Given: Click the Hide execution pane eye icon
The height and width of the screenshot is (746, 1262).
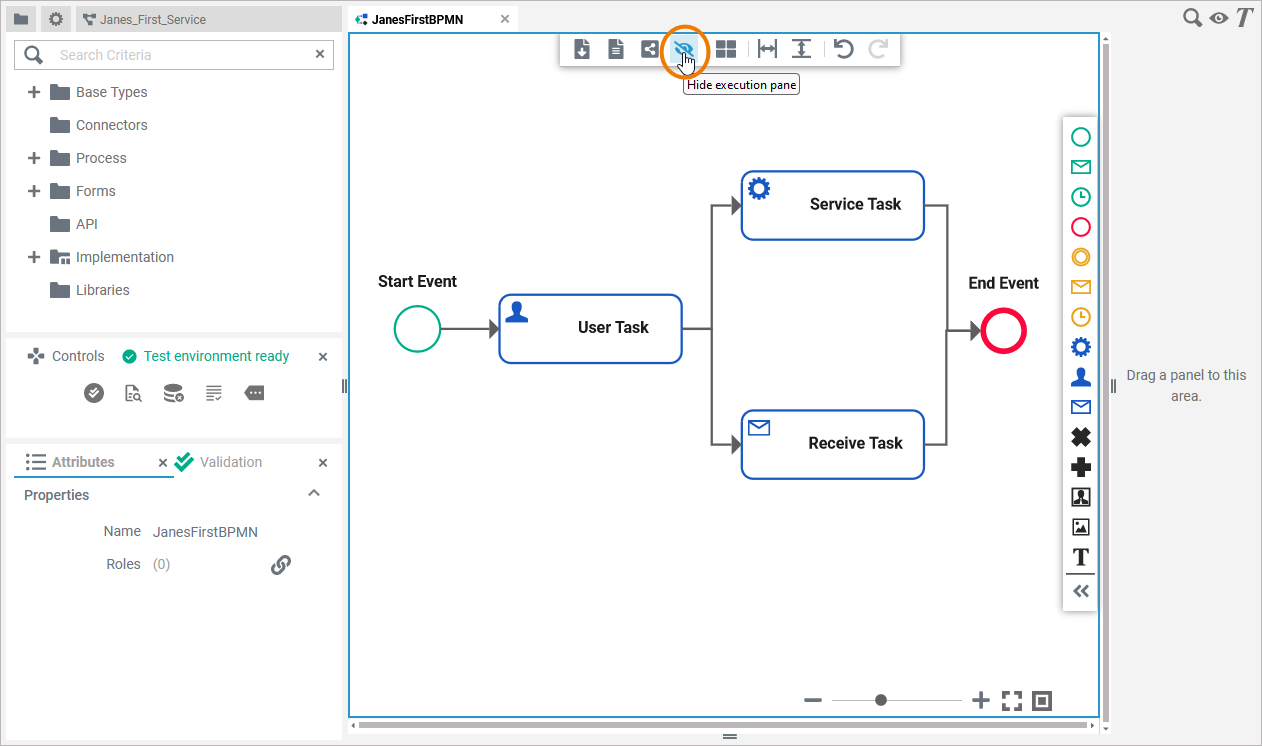Looking at the screenshot, I should point(684,49).
